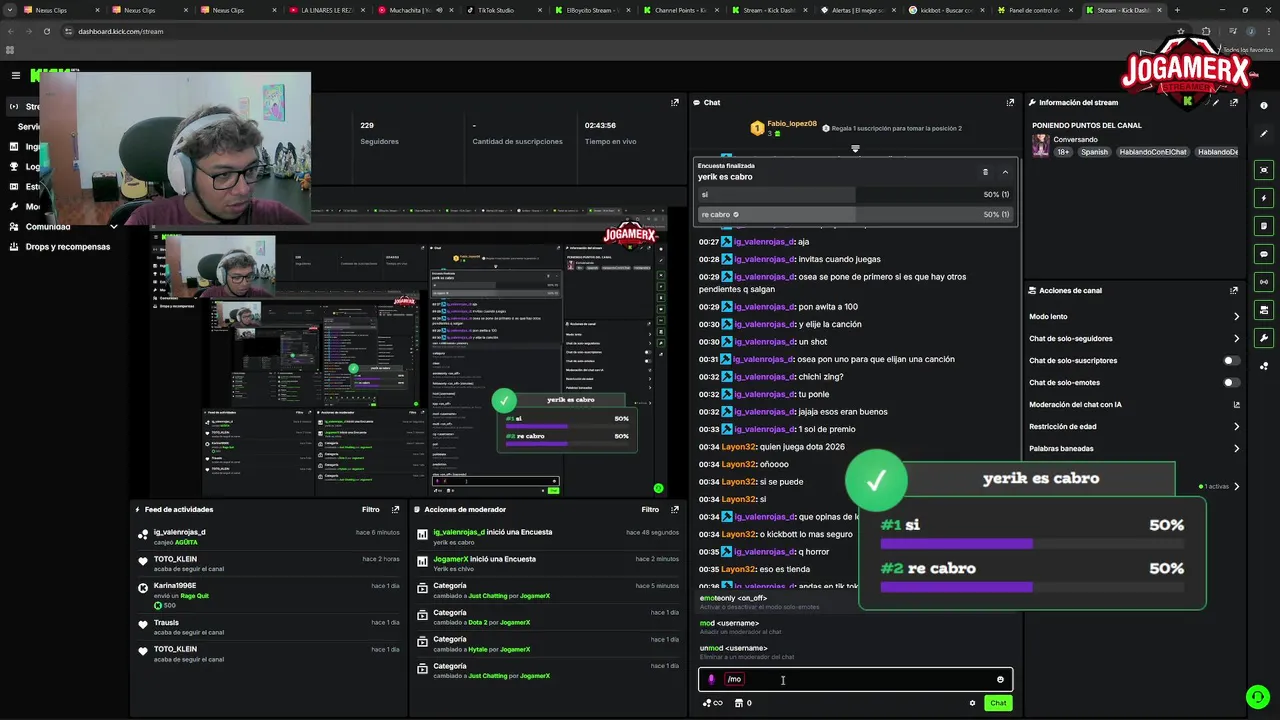Open the green support bubble at bottom right
Image resolution: width=1280 pixels, height=720 pixels.
click(x=1257, y=696)
